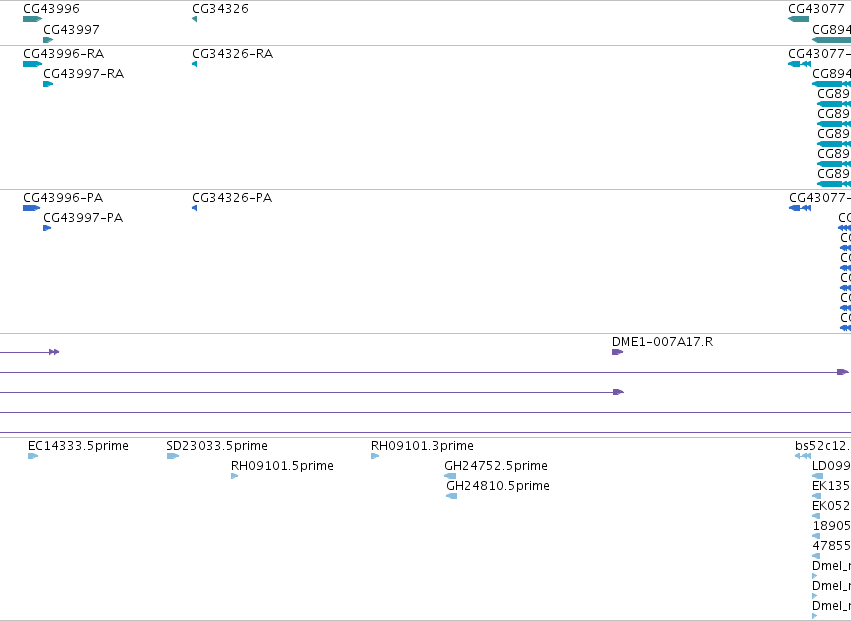Select the small glyph under CG34326-RA
The height and width of the screenshot is (621, 851).
[194, 64]
